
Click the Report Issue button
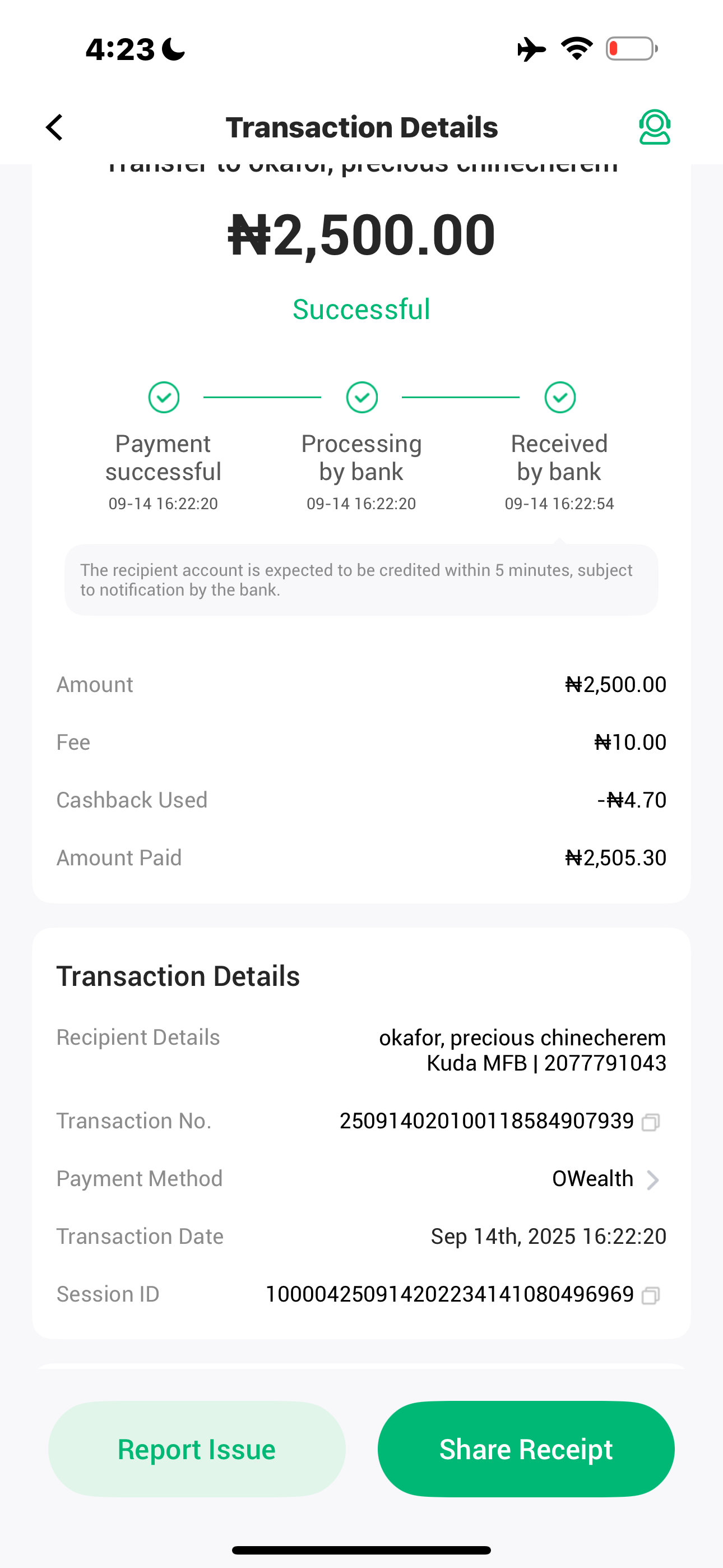pos(197,1449)
